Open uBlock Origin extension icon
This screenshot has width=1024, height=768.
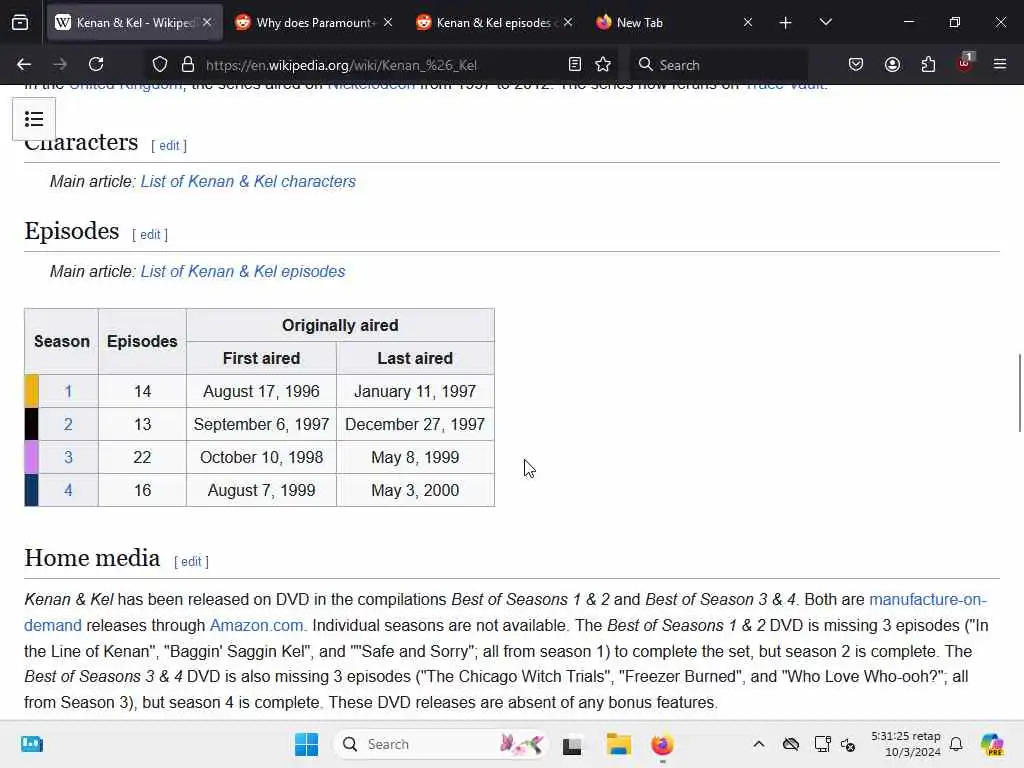click(965, 63)
